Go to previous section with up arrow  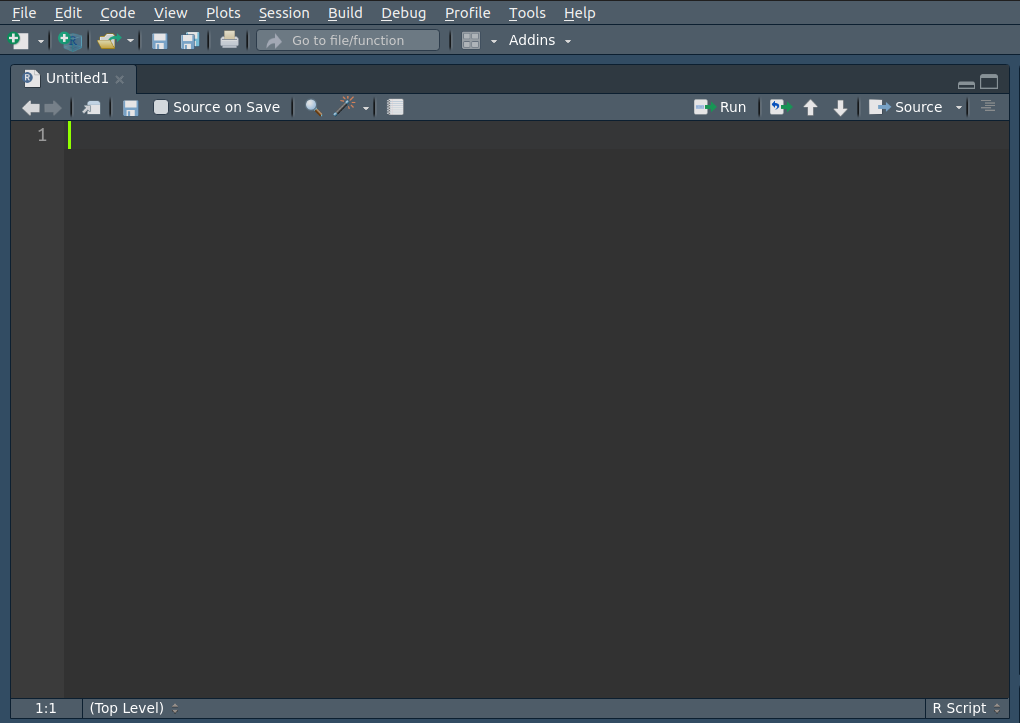coord(811,108)
